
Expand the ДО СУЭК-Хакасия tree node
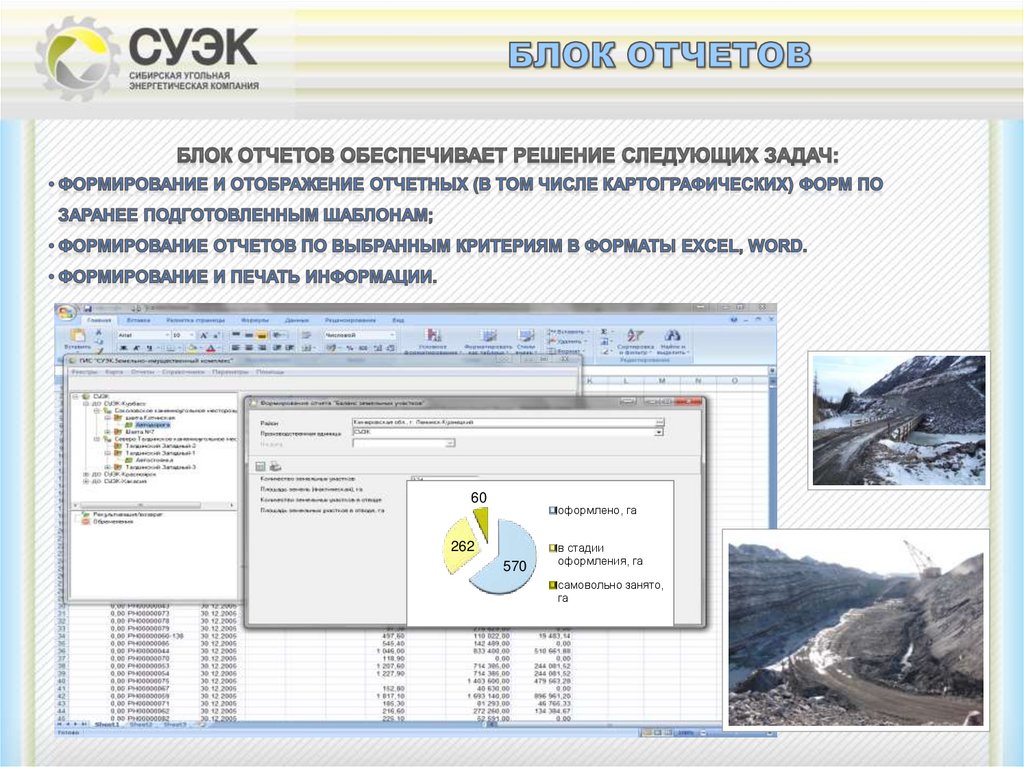click(x=86, y=481)
